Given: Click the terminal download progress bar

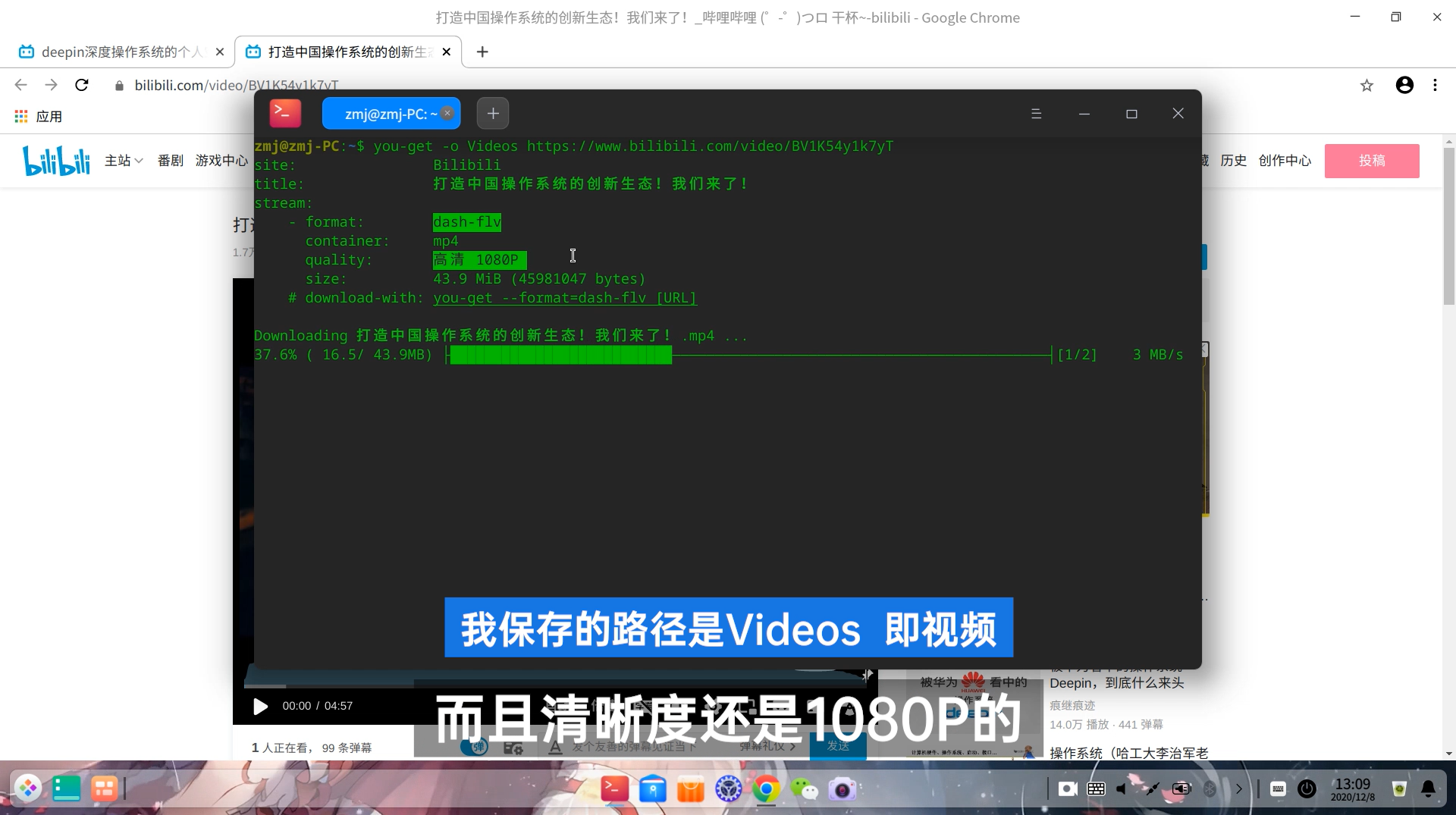Looking at the screenshot, I should 750,355.
